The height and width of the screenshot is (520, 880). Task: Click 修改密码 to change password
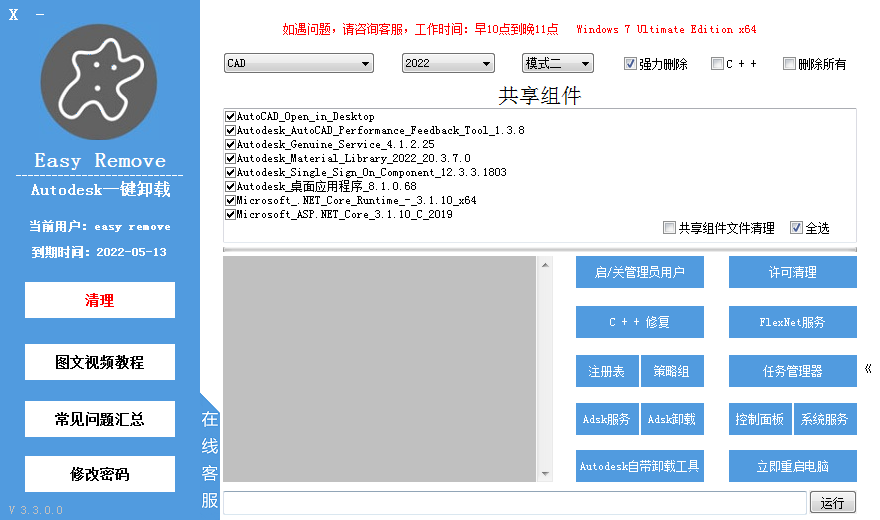tap(100, 474)
